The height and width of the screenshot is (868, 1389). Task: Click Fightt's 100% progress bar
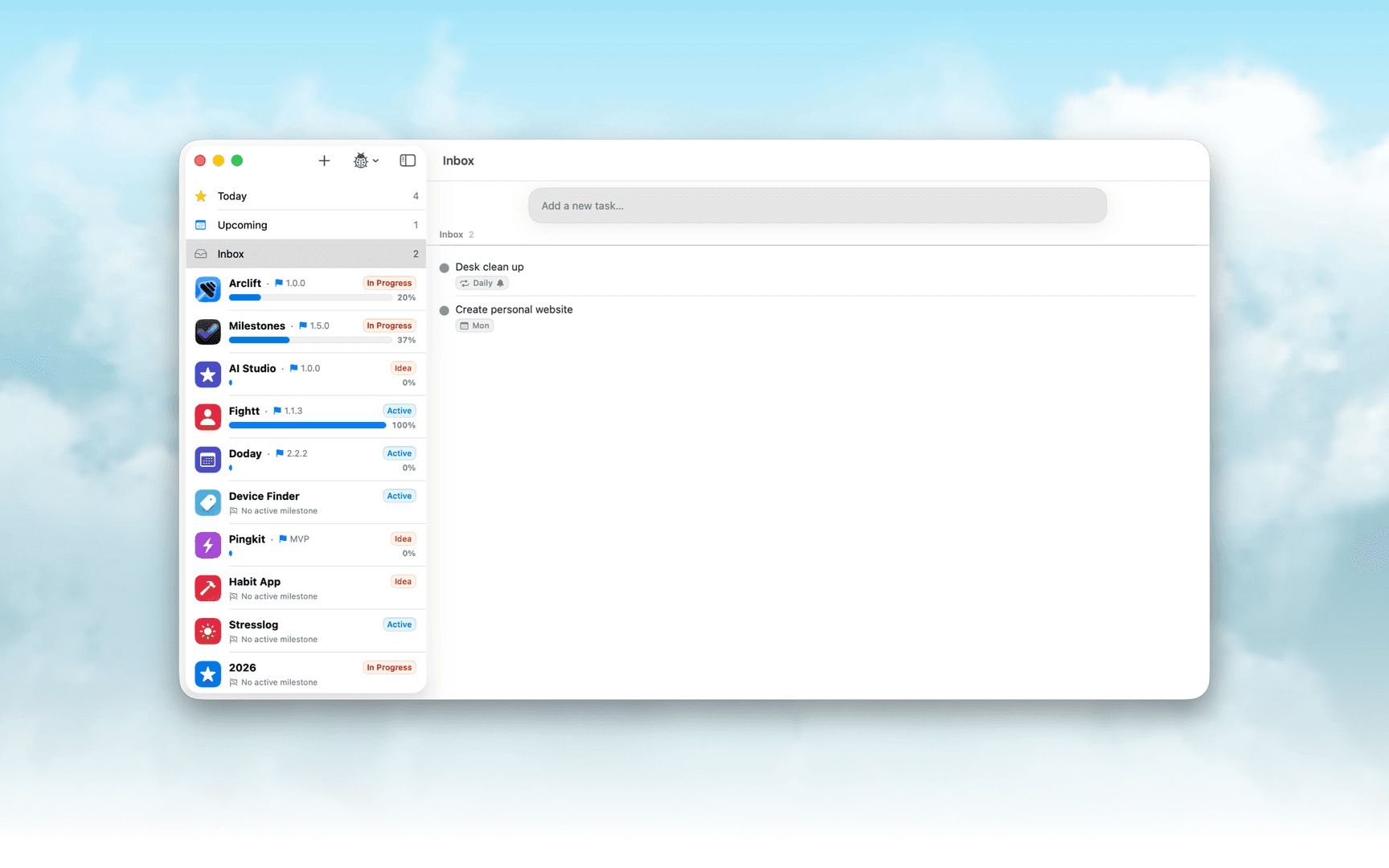click(x=307, y=425)
